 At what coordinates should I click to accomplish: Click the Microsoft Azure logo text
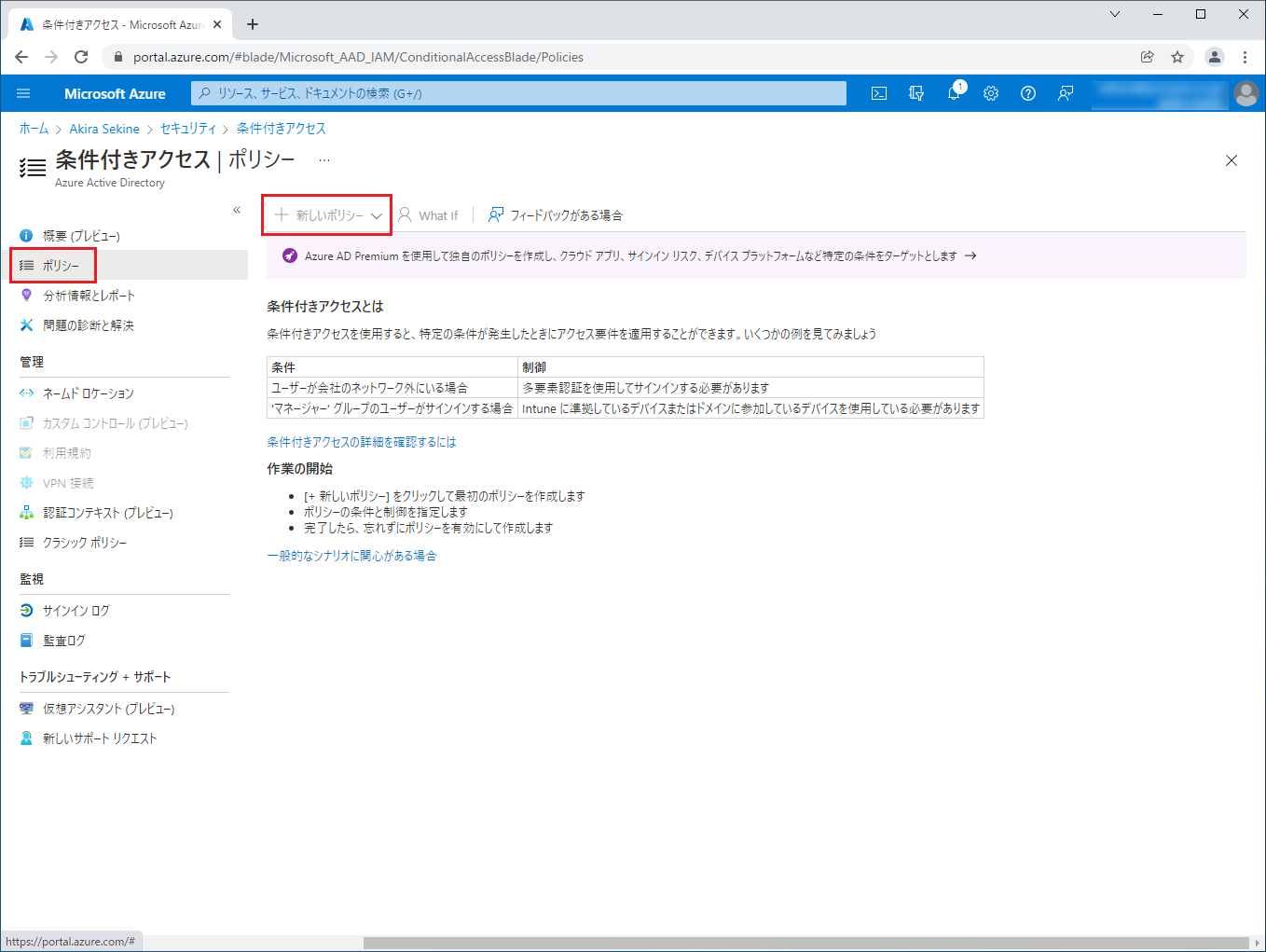[115, 93]
